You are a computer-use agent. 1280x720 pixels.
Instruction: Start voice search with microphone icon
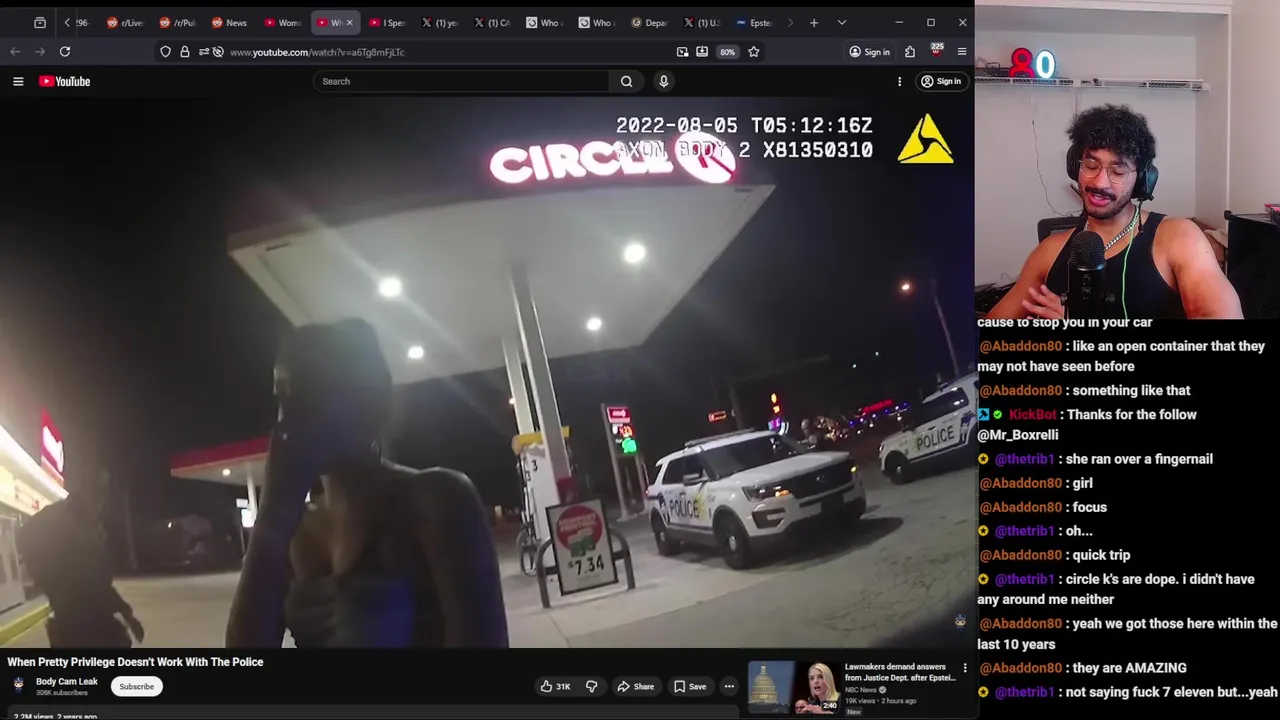[x=663, y=81]
